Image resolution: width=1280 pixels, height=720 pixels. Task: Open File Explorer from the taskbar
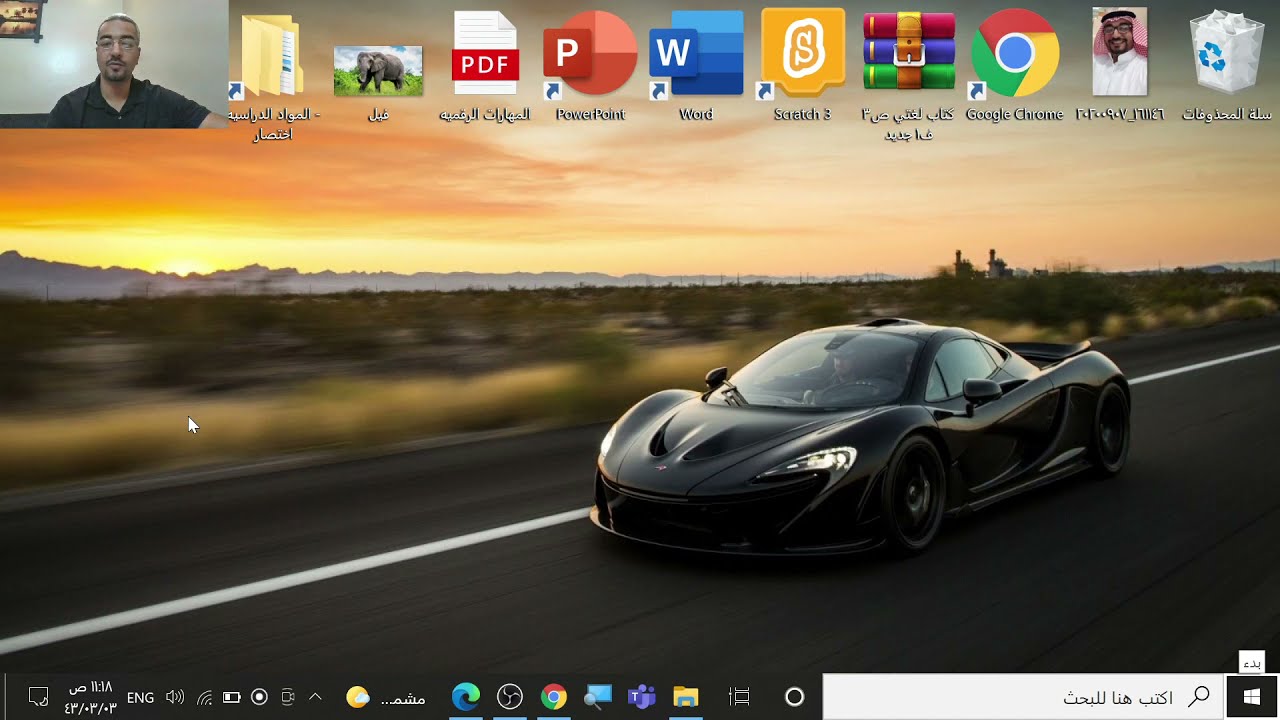pos(685,697)
